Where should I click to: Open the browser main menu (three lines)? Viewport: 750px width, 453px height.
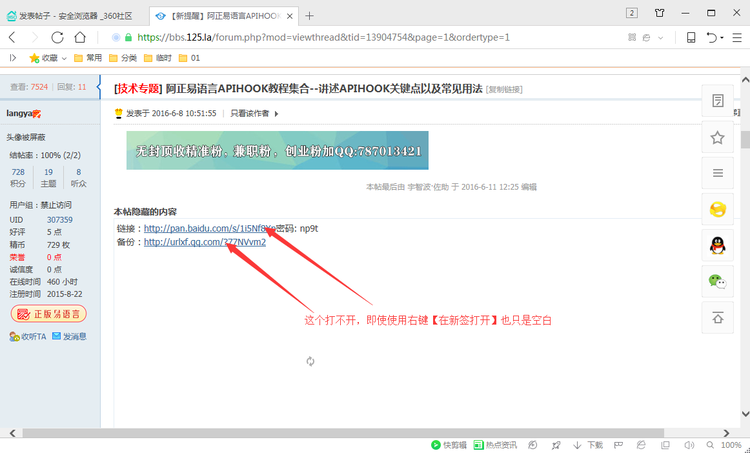tap(737, 37)
